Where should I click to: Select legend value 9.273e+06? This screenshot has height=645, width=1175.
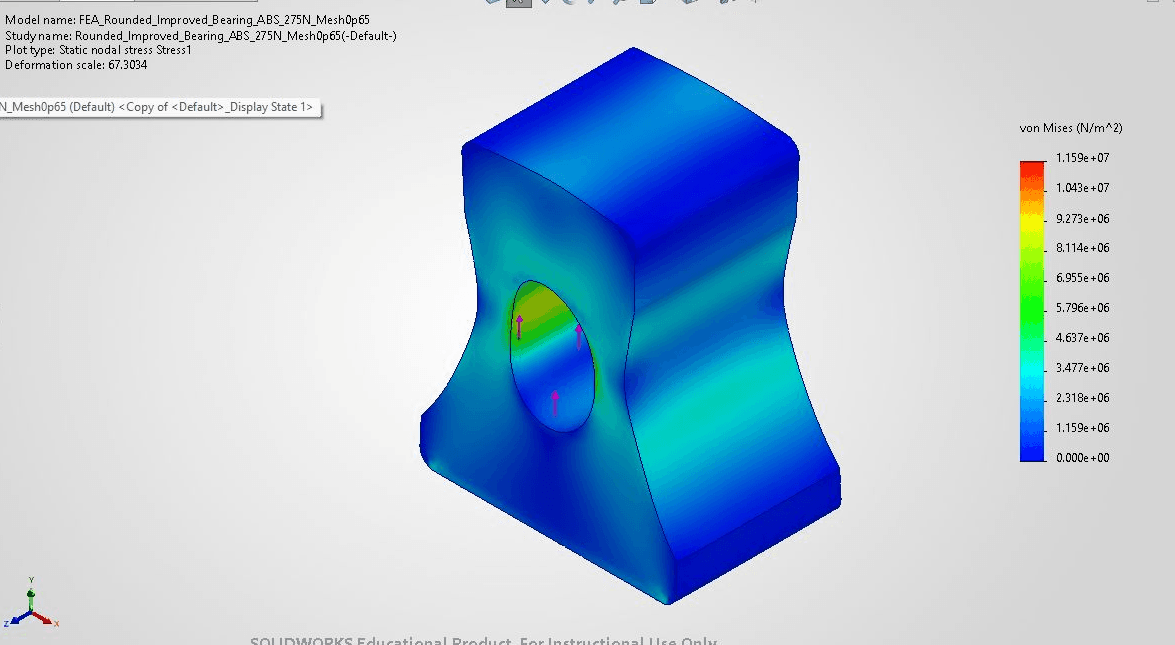point(1082,218)
